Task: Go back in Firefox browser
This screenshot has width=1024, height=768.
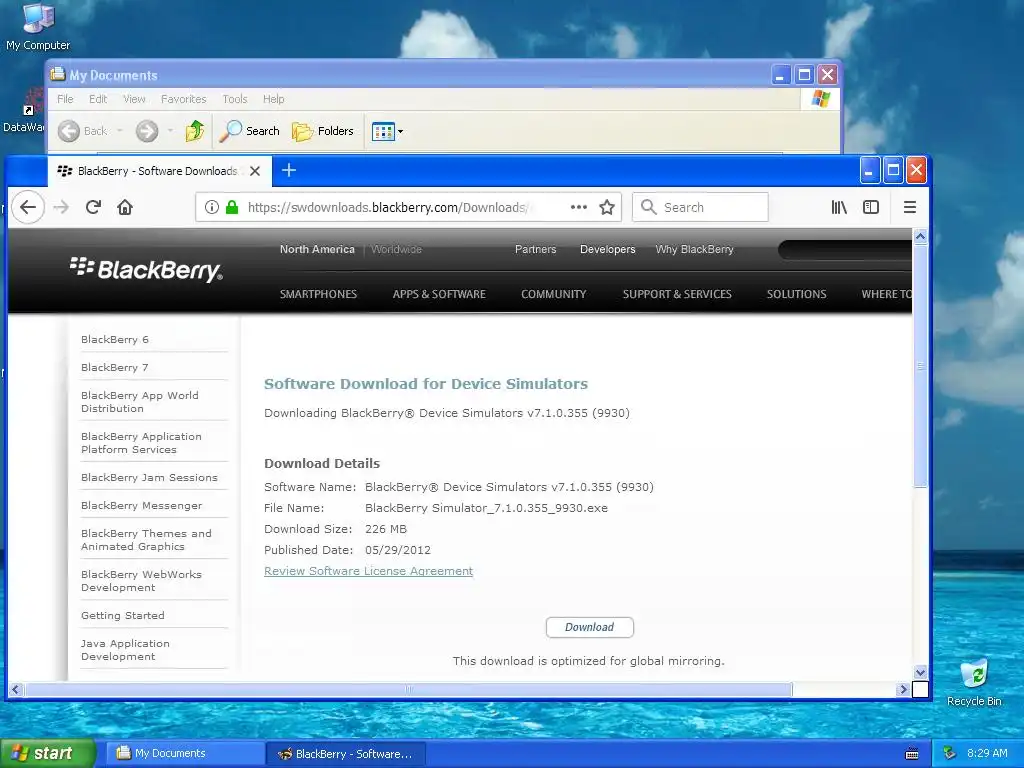Action: (27, 207)
